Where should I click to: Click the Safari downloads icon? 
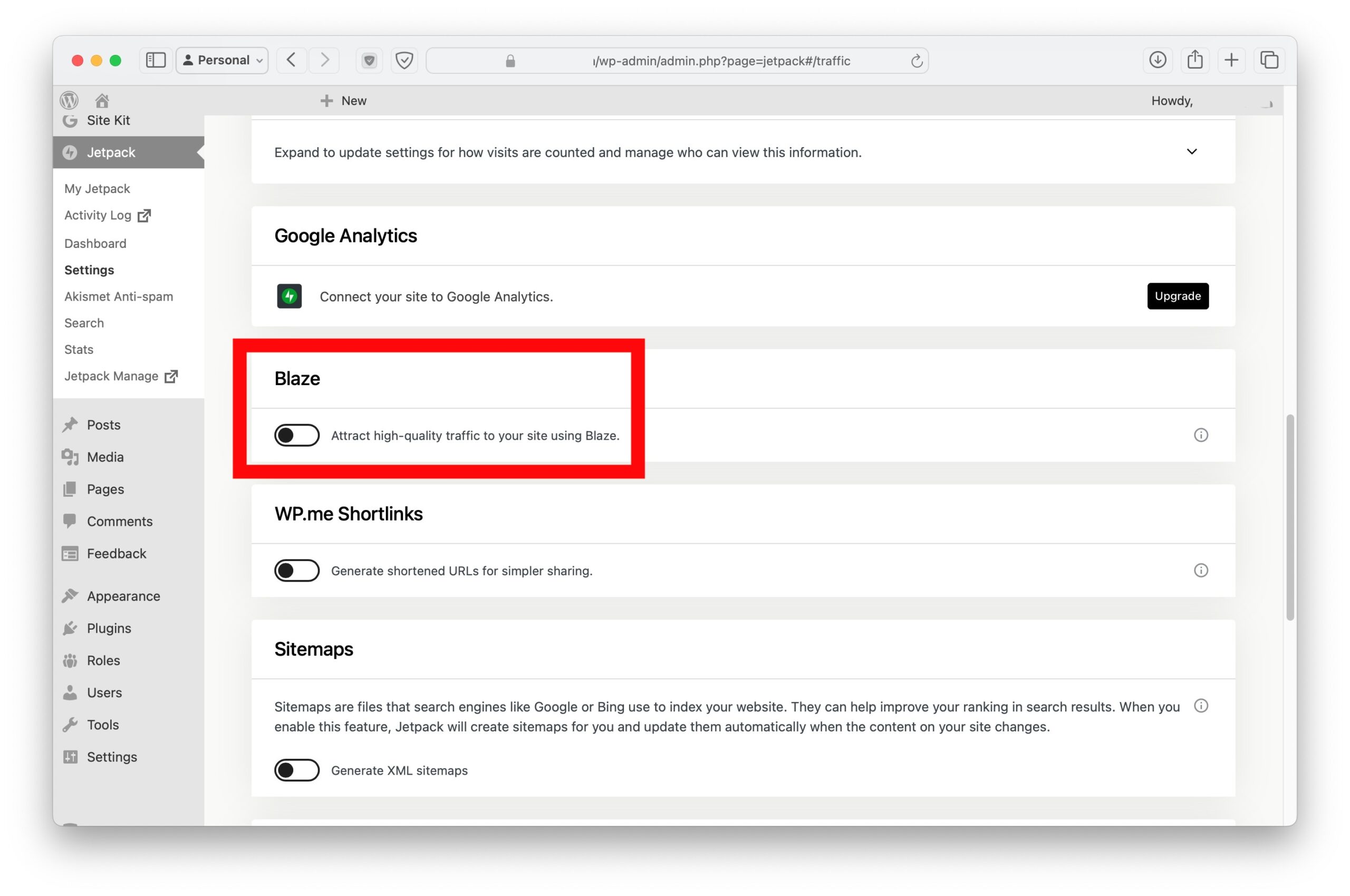(1157, 60)
